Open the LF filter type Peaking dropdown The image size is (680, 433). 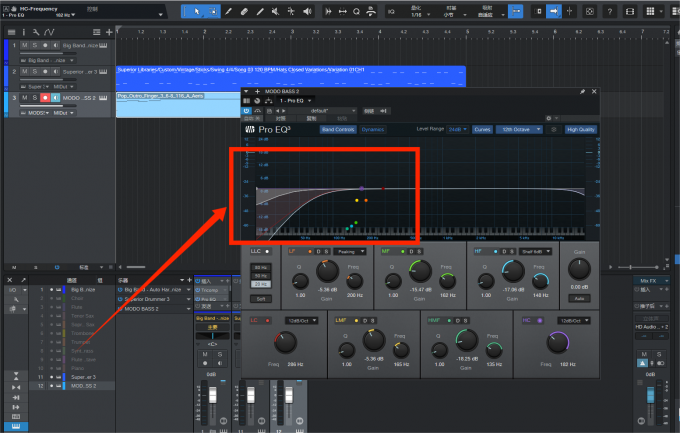[x=350, y=249]
